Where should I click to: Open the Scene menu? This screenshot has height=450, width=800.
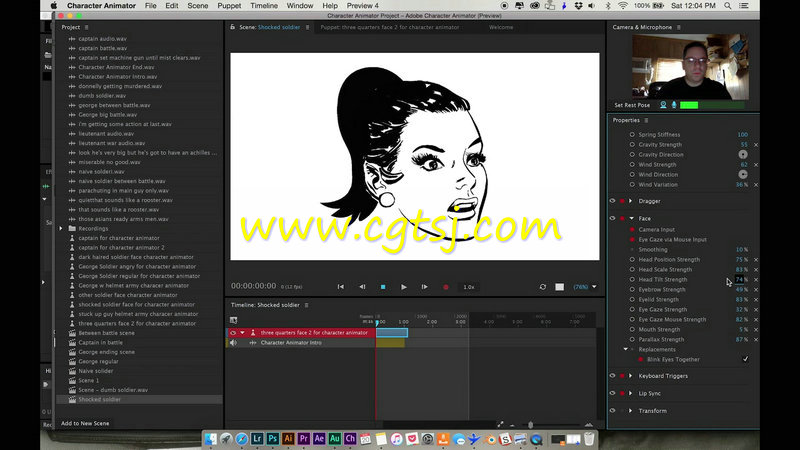tap(197, 6)
